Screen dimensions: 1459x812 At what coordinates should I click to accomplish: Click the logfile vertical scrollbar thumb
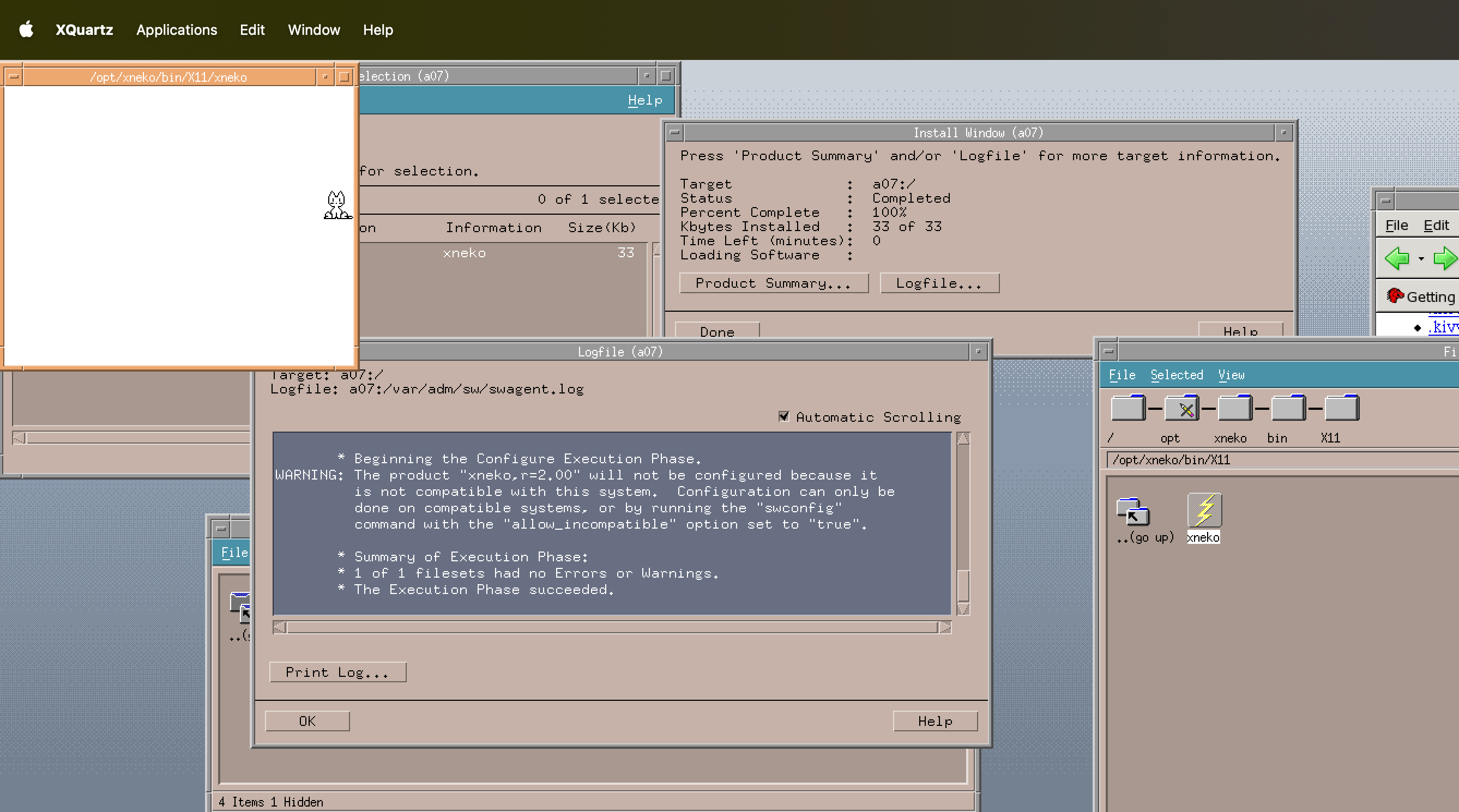click(963, 585)
